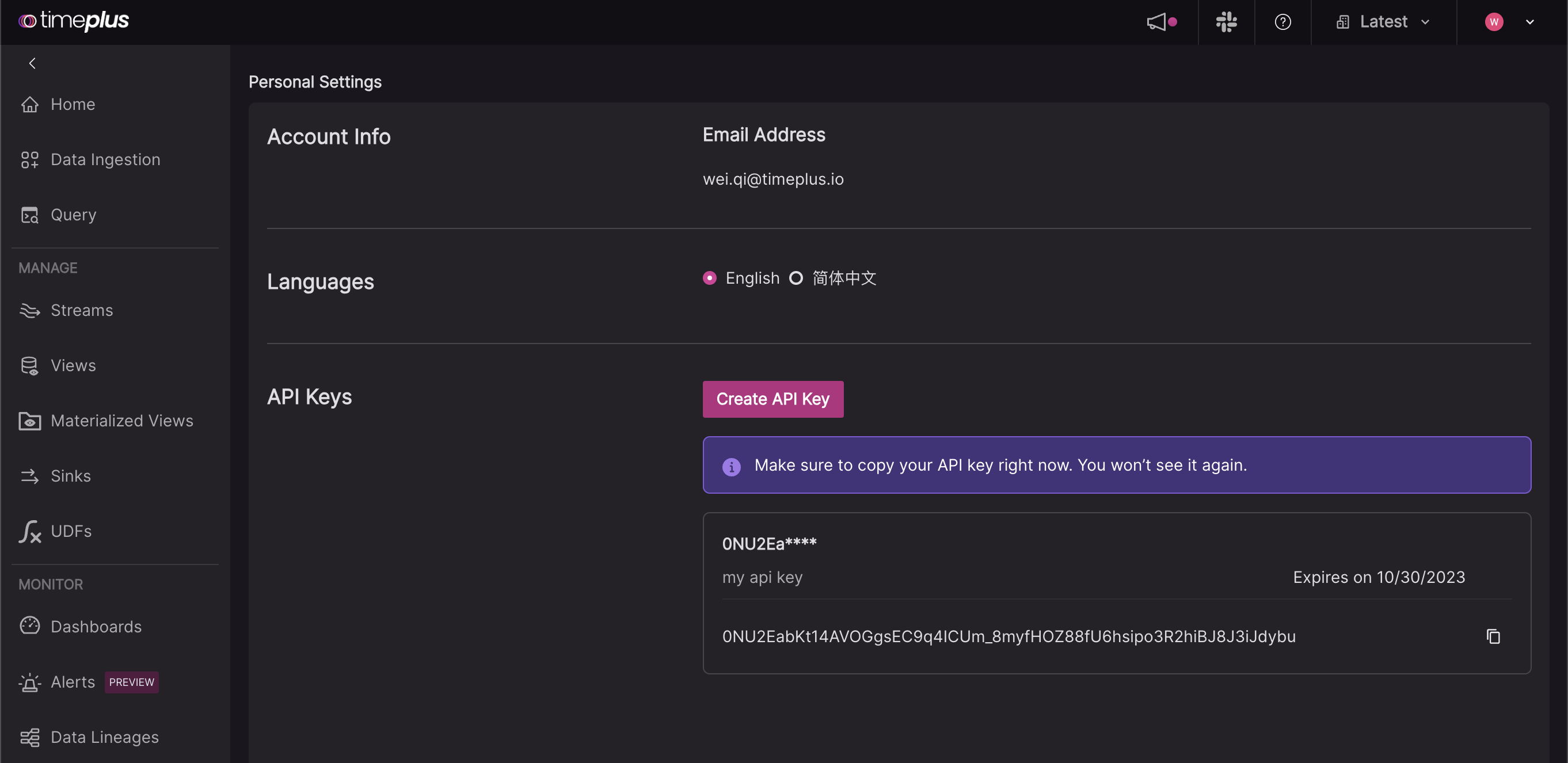Image resolution: width=1568 pixels, height=763 pixels.
Task: Click the Dashboards gauge icon
Action: [x=30, y=627]
